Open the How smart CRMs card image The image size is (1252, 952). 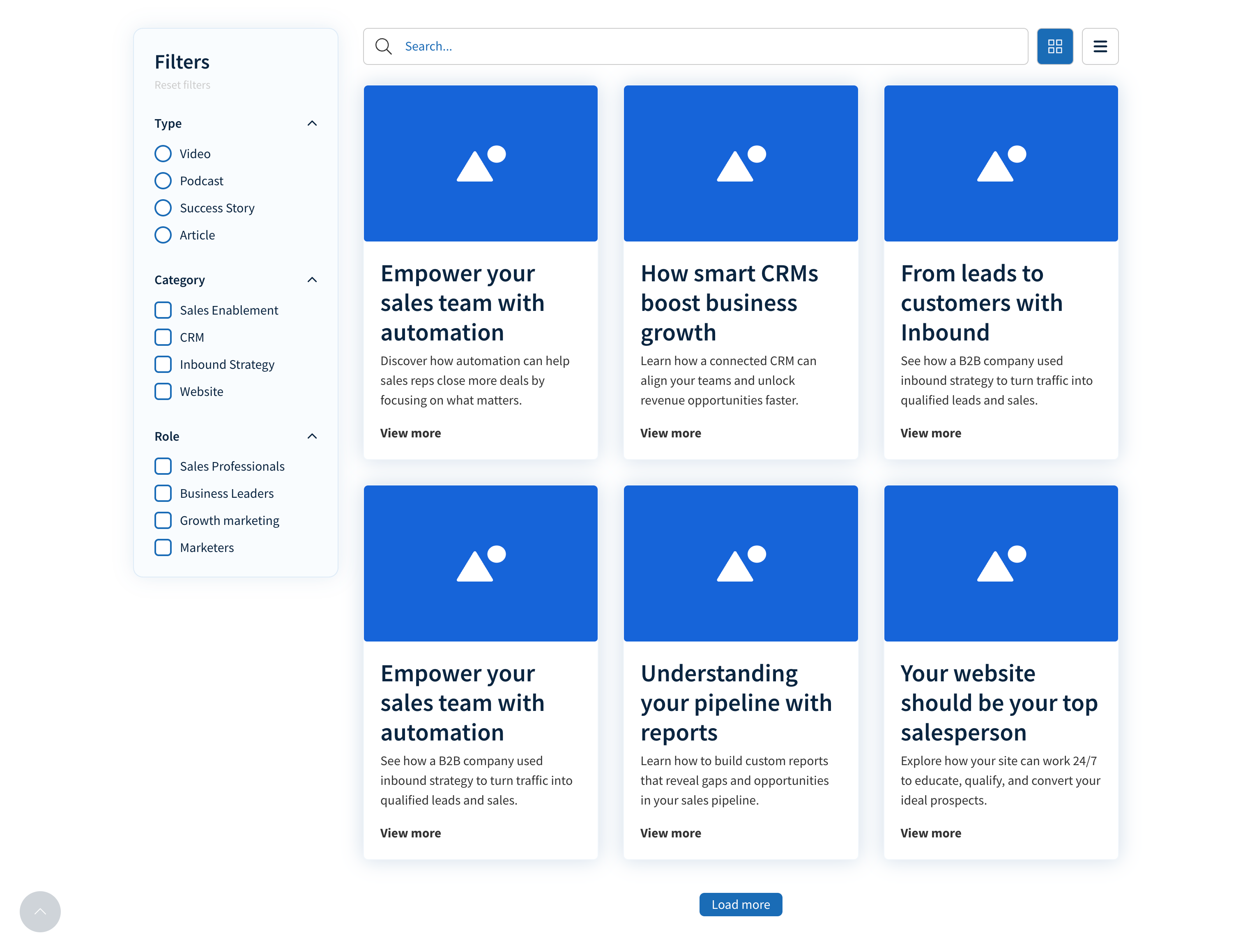click(x=740, y=163)
